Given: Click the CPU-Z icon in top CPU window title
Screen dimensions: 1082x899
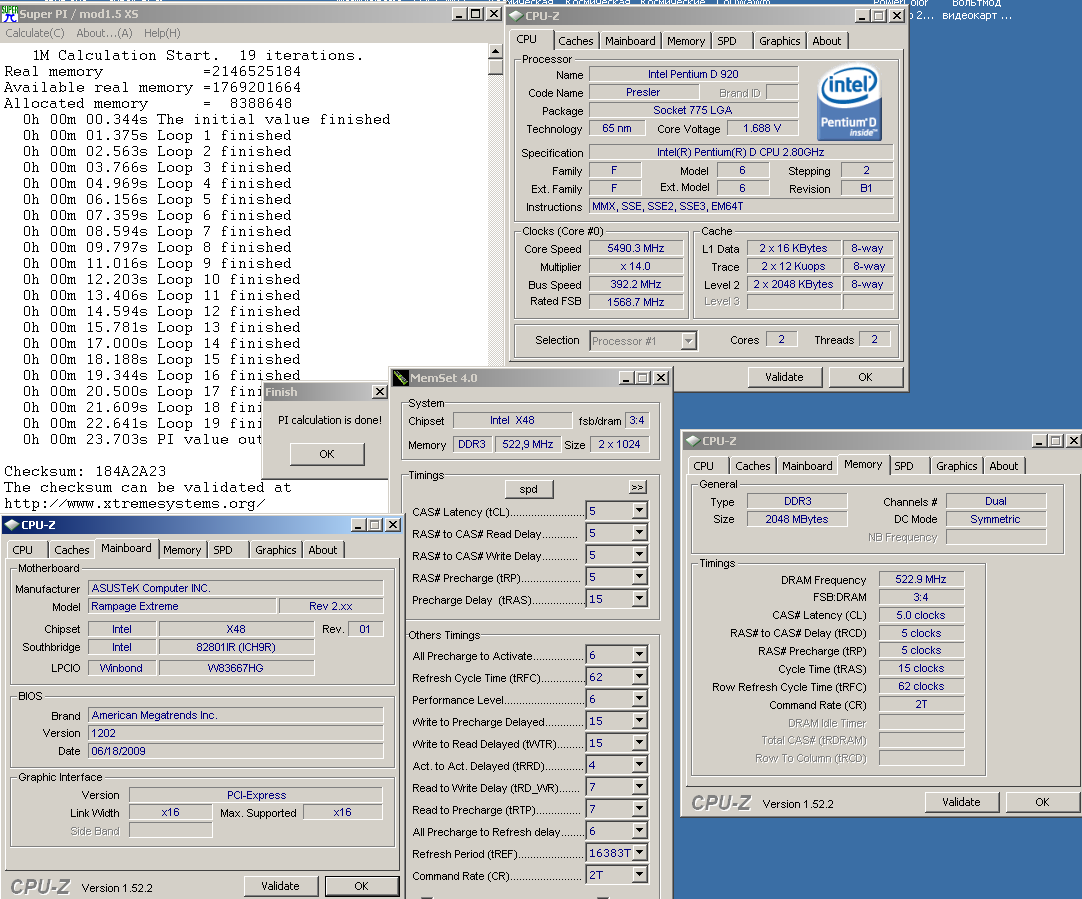Looking at the screenshot, I should (515, 15).
